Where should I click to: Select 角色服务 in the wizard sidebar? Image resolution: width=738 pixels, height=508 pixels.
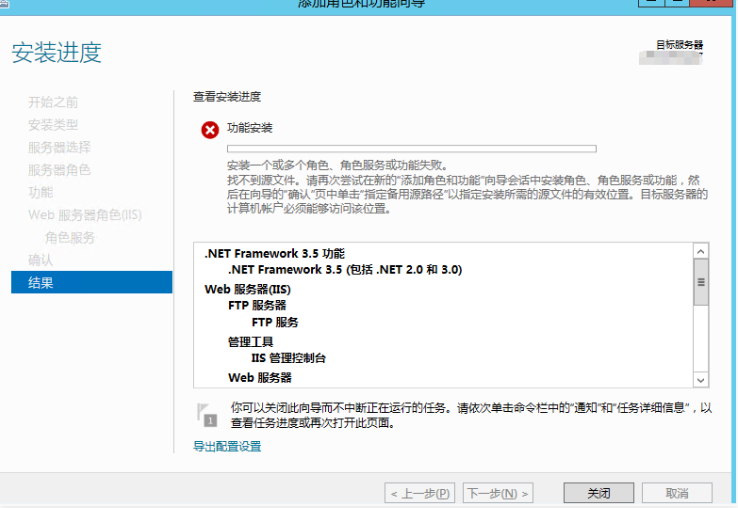pos(70,237)
